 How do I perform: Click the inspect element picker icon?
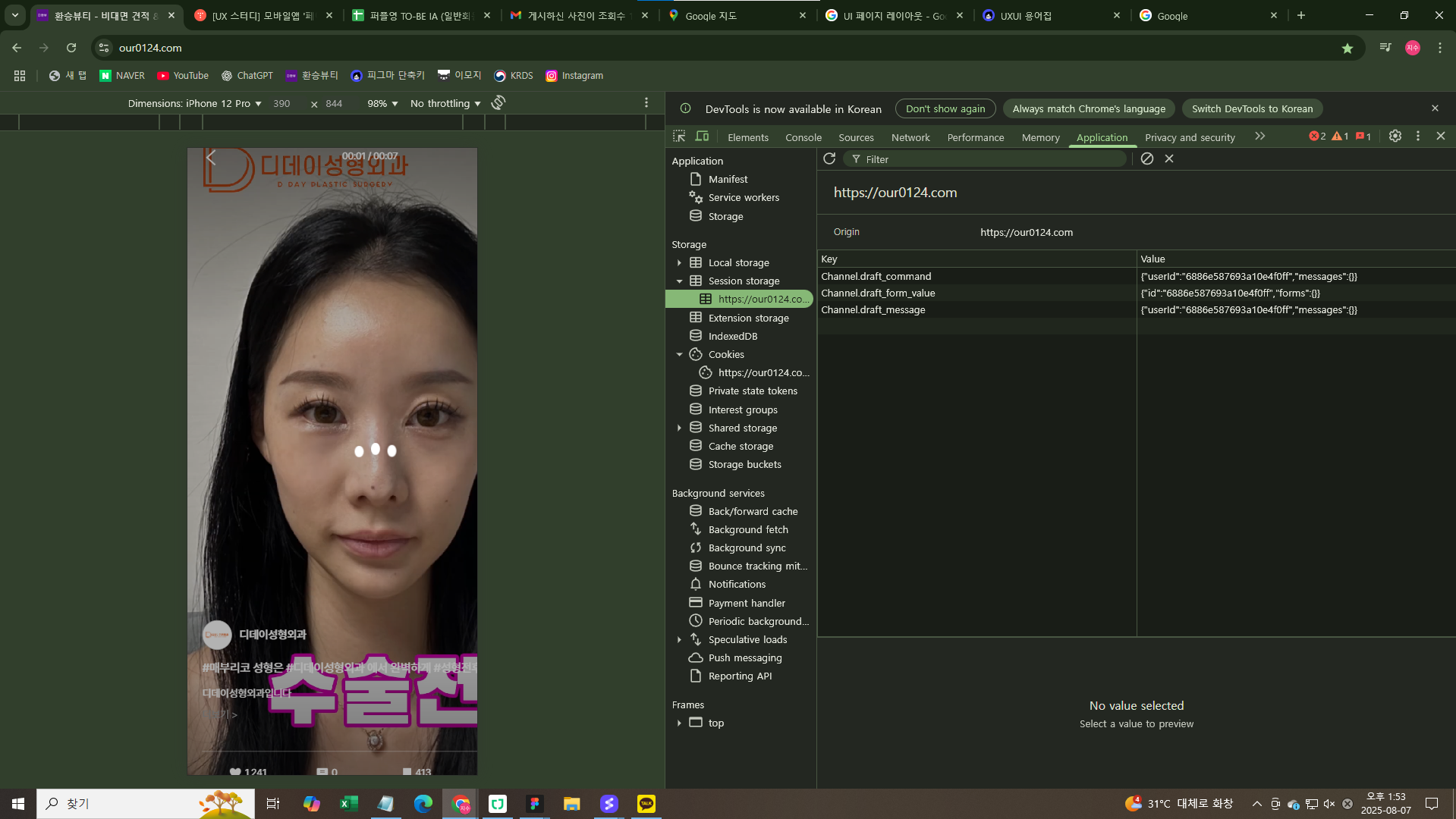point(679,136)
